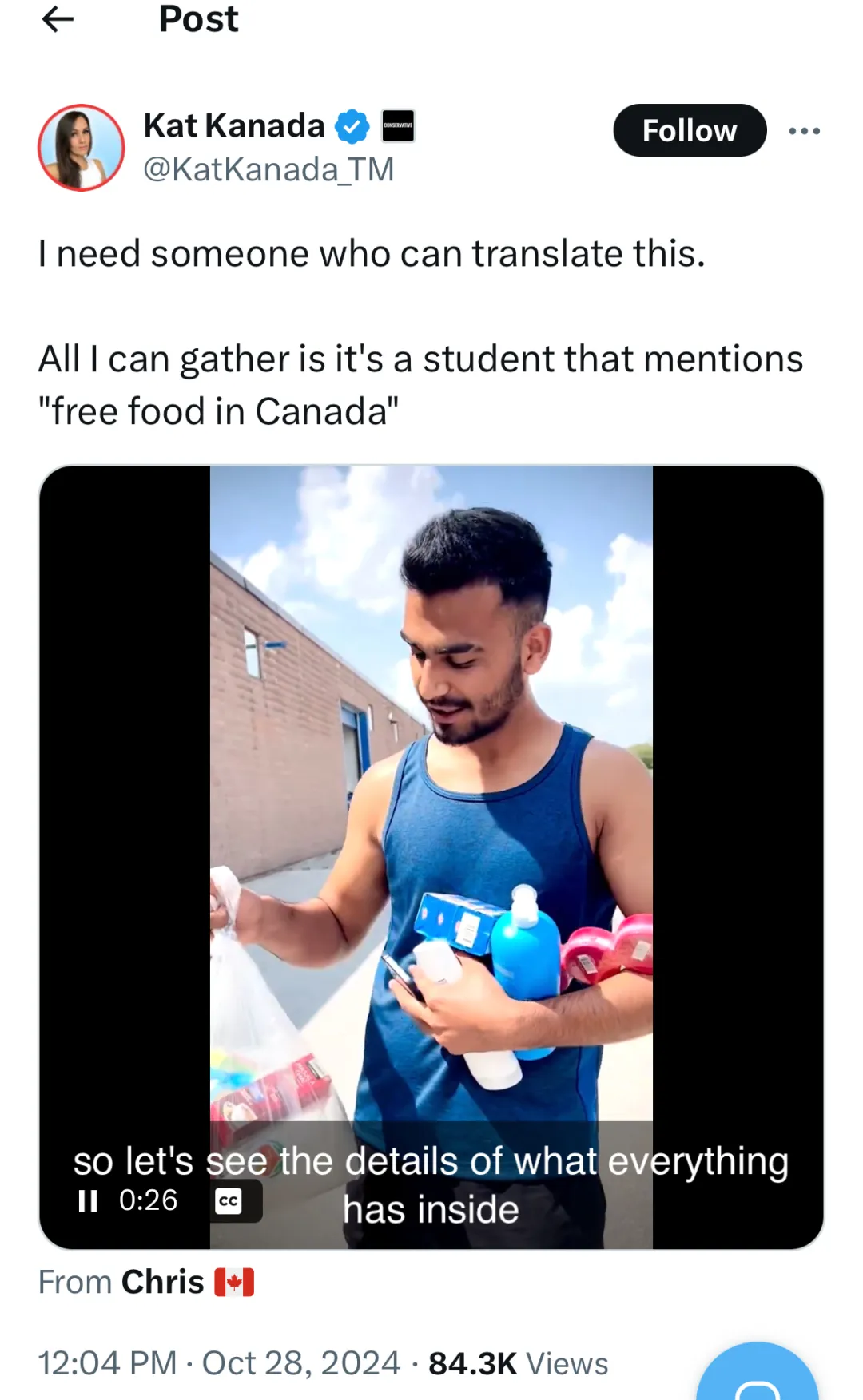The width and height of the screenshot is (863, 1400).
Task: Toggle closed captions with CC button
Action: pyautogui.click(x=229, y=1200)
